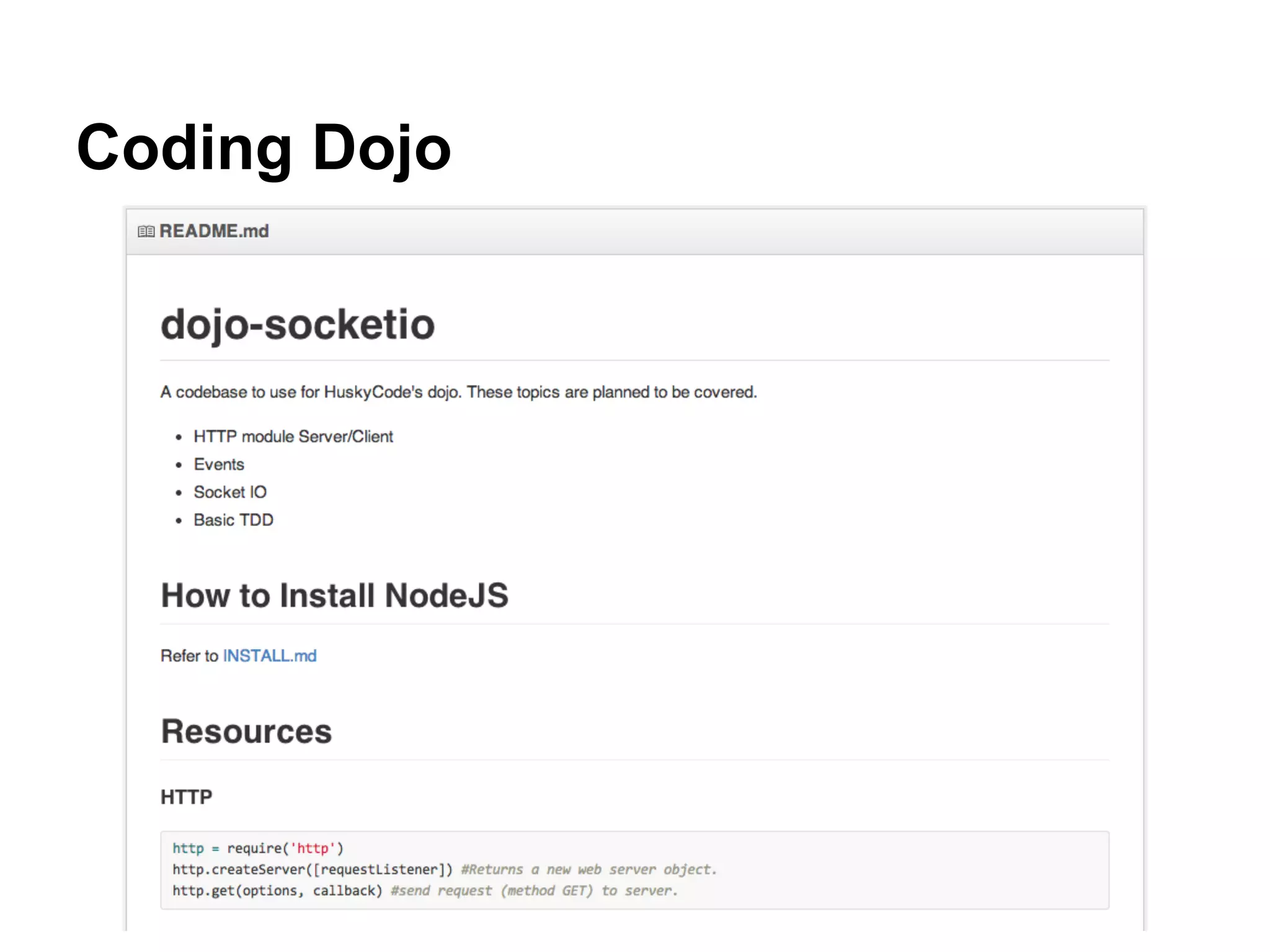This screenshot has height=952, width=1270.
Task: Open the INSTALL.md link
Action: (270, 656)
